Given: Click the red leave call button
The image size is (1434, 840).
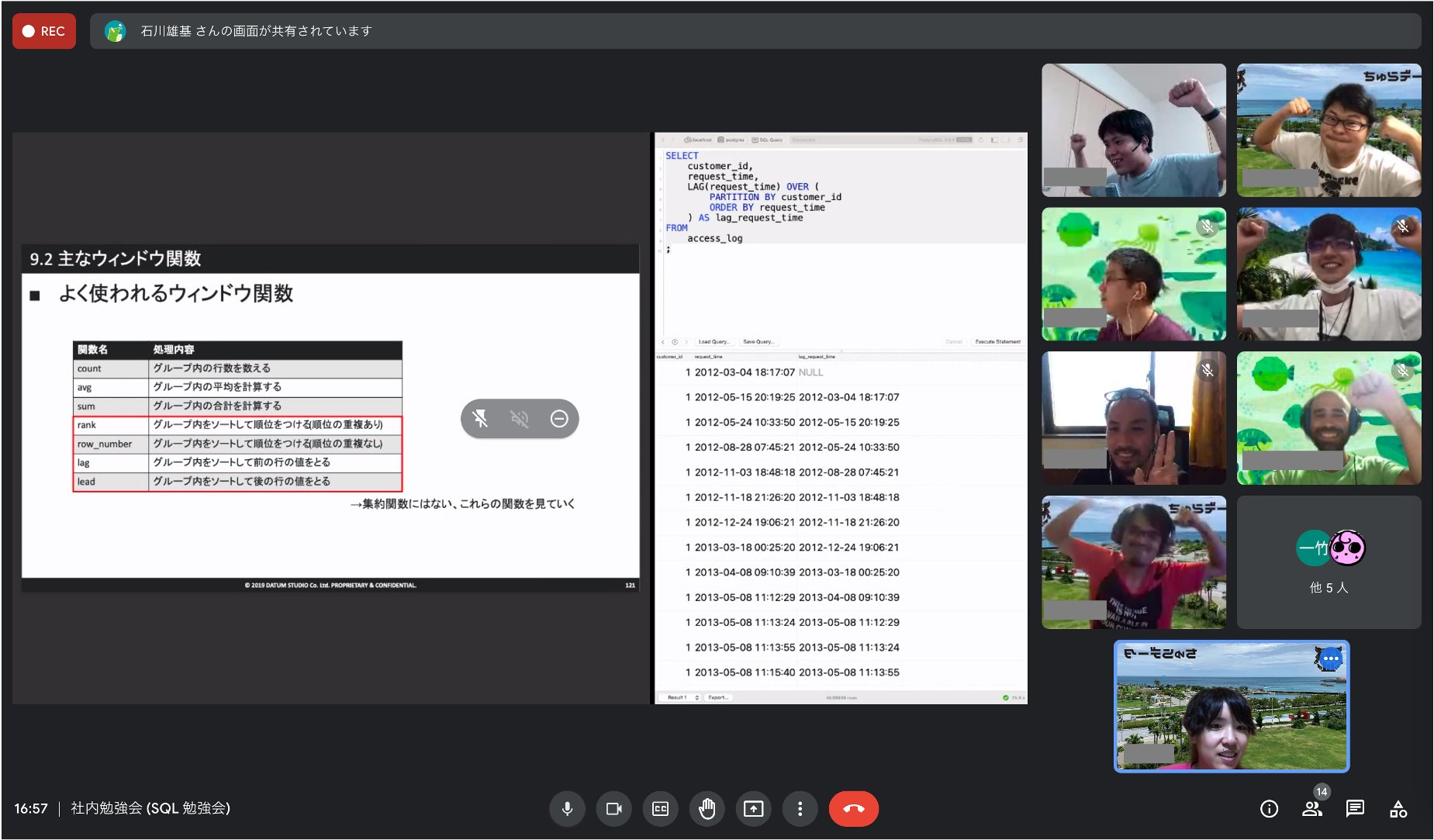Looking at the screenshot, I should [853, 809].
